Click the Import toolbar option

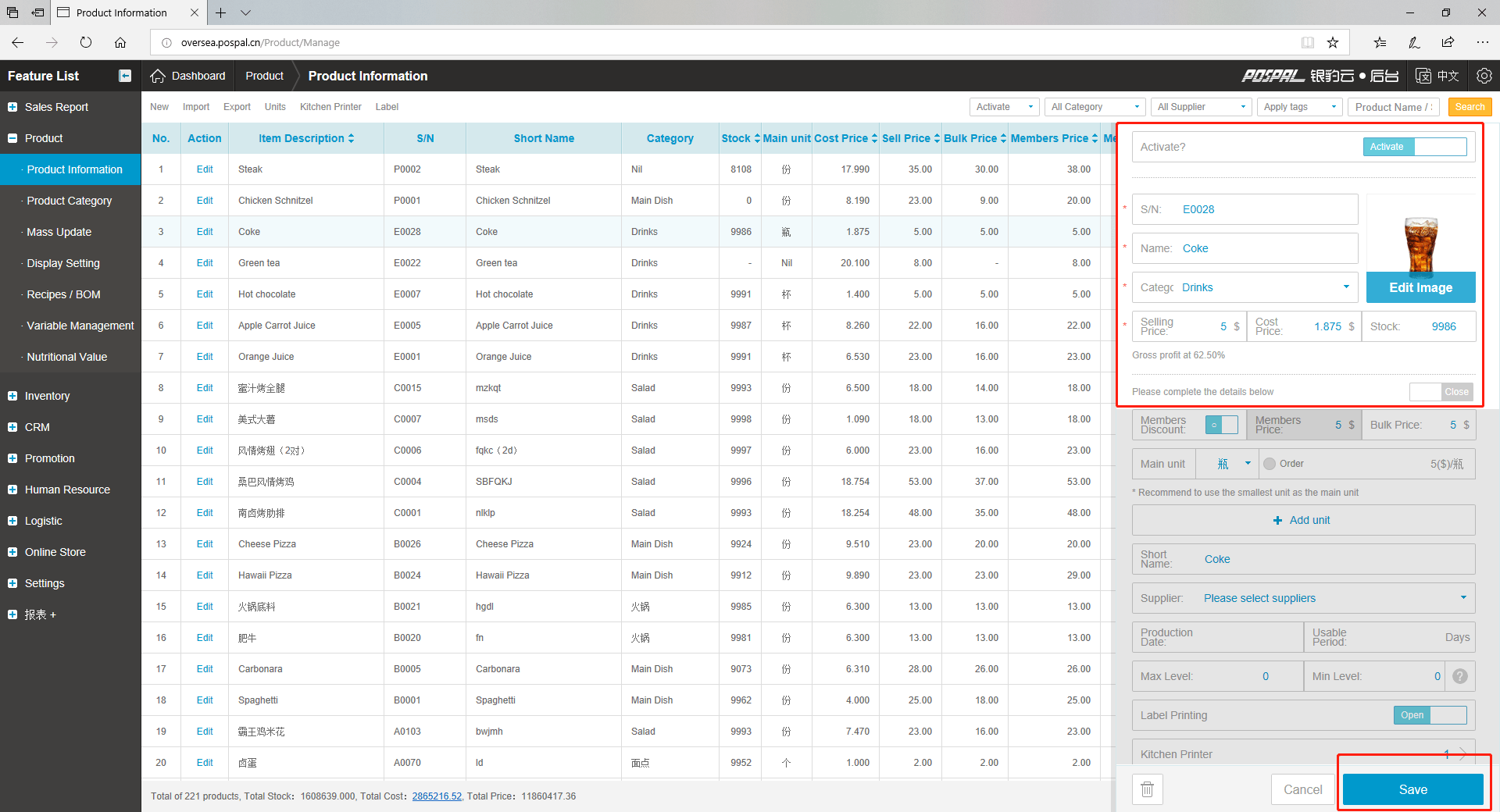[196, 107]
